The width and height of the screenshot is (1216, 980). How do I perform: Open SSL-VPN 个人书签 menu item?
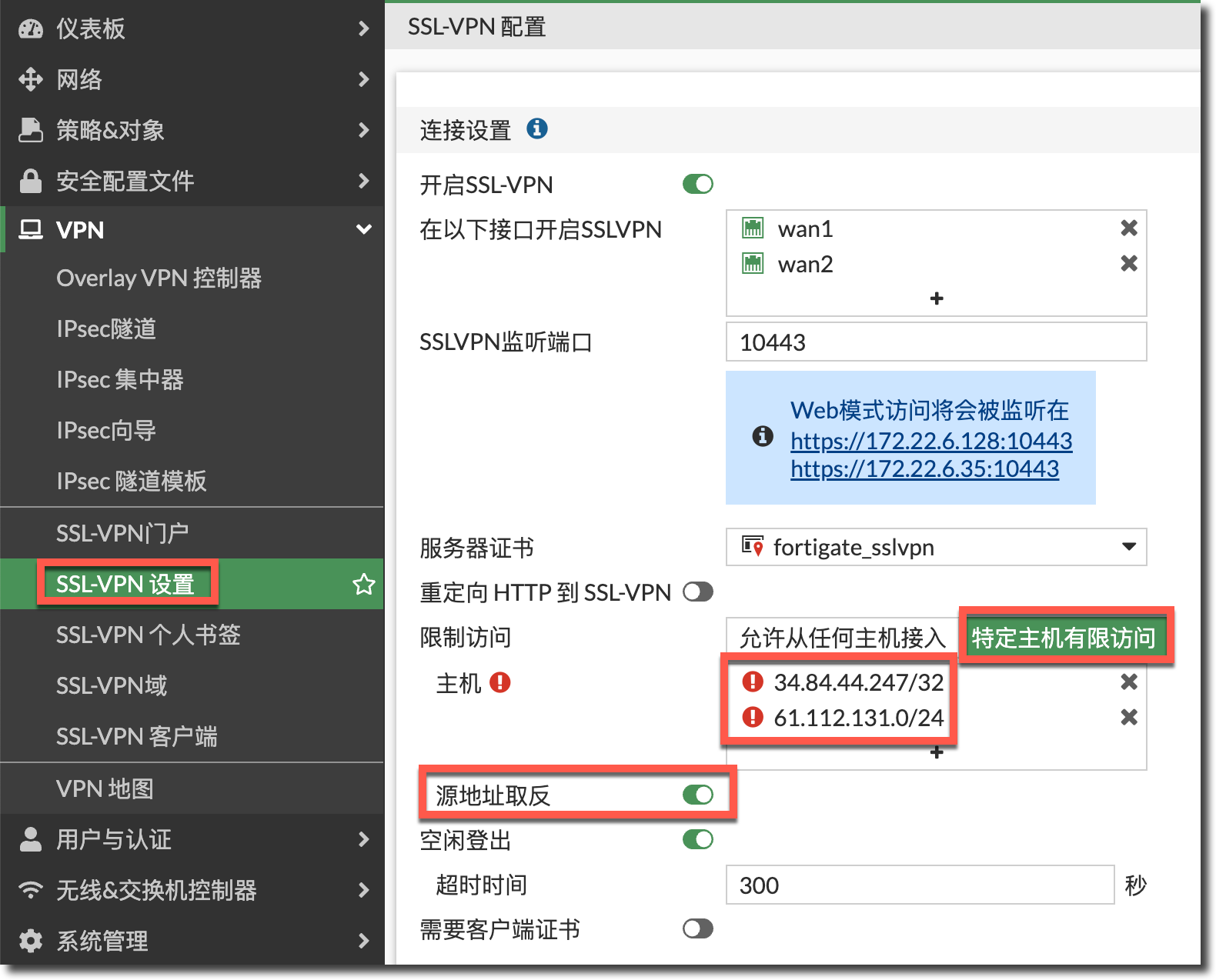coord(192,635)
